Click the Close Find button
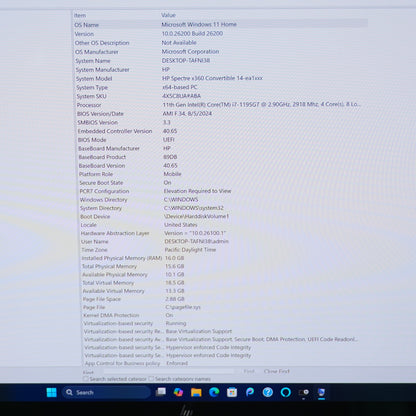Viewport: 416px width, 416px height. pyautogui.click(x=277, y=371)
